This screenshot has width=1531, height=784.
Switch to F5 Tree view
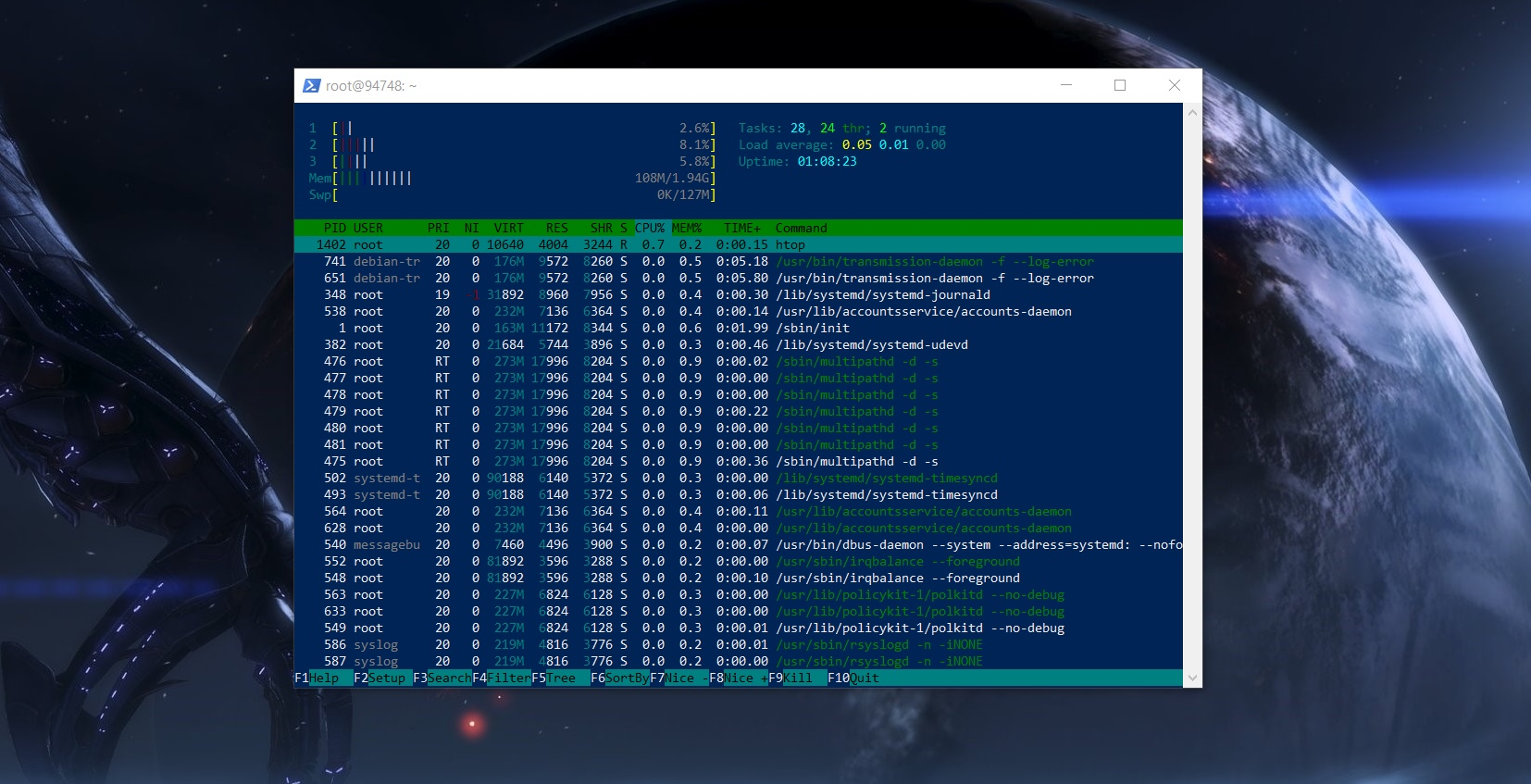click(x=554, y=678)
